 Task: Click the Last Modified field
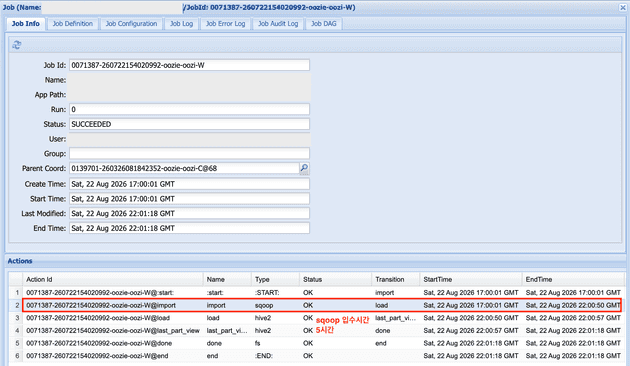189,213
